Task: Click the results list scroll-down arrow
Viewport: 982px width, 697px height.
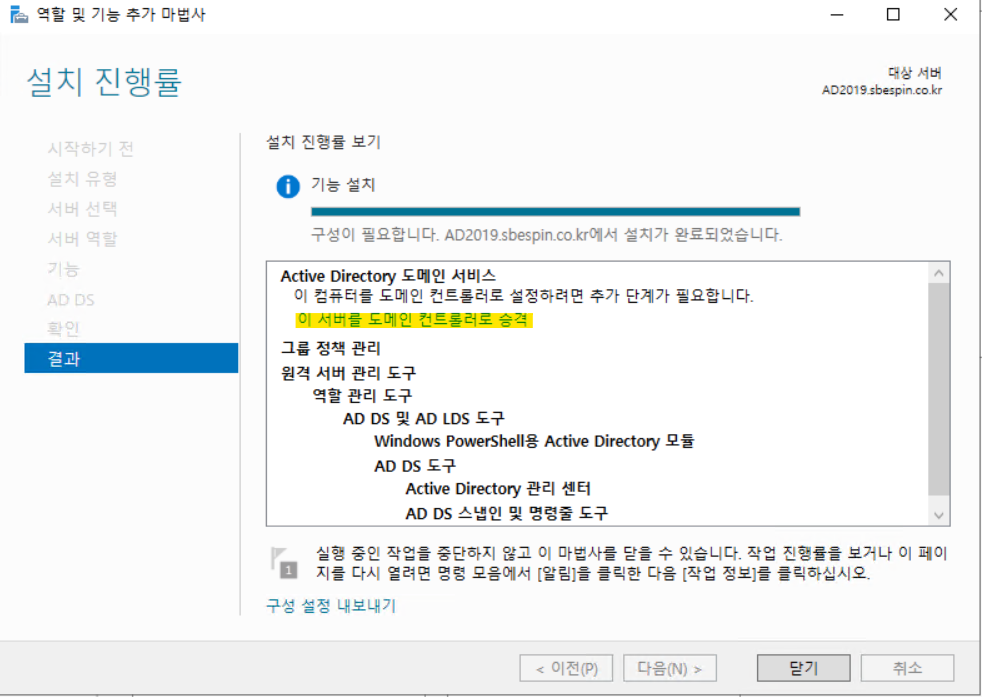Action: pyautogui.click(x=938, y=515)
